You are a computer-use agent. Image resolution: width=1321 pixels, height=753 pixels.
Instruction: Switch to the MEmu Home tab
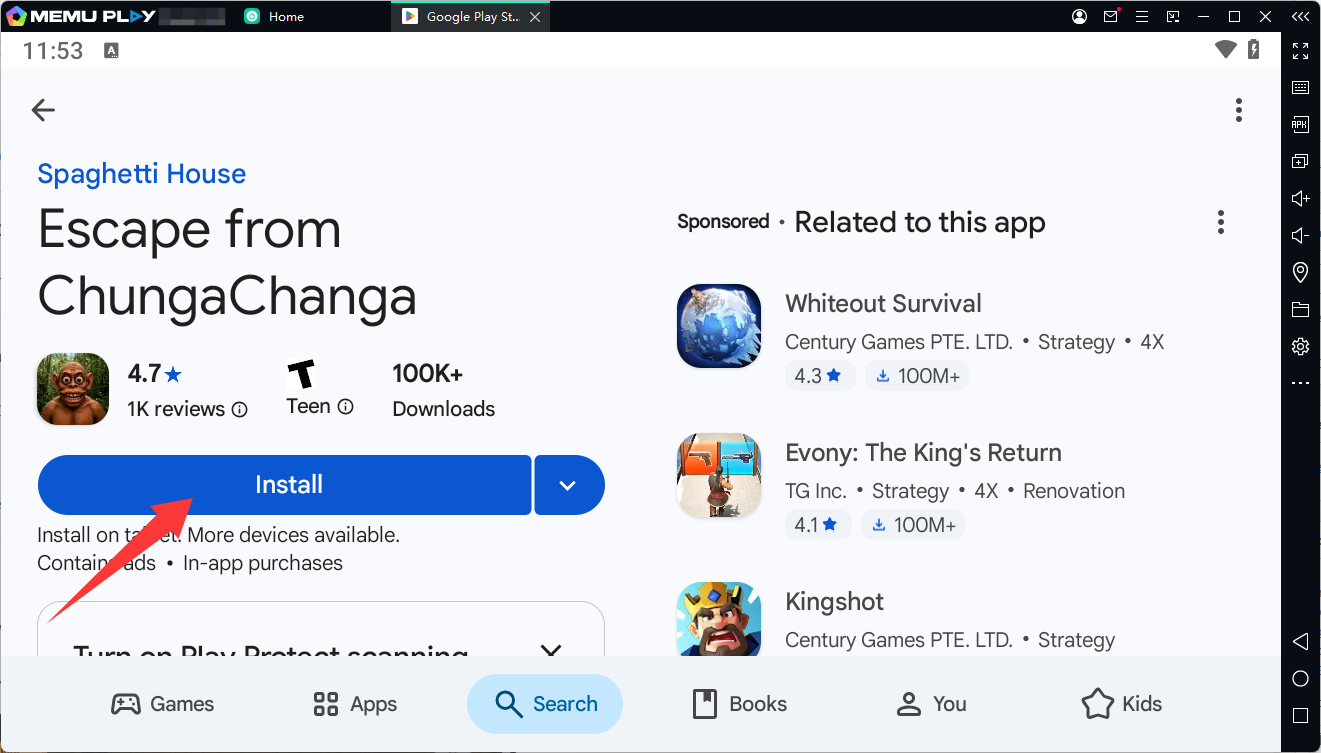pyautogui.click(x=274, y=16)
